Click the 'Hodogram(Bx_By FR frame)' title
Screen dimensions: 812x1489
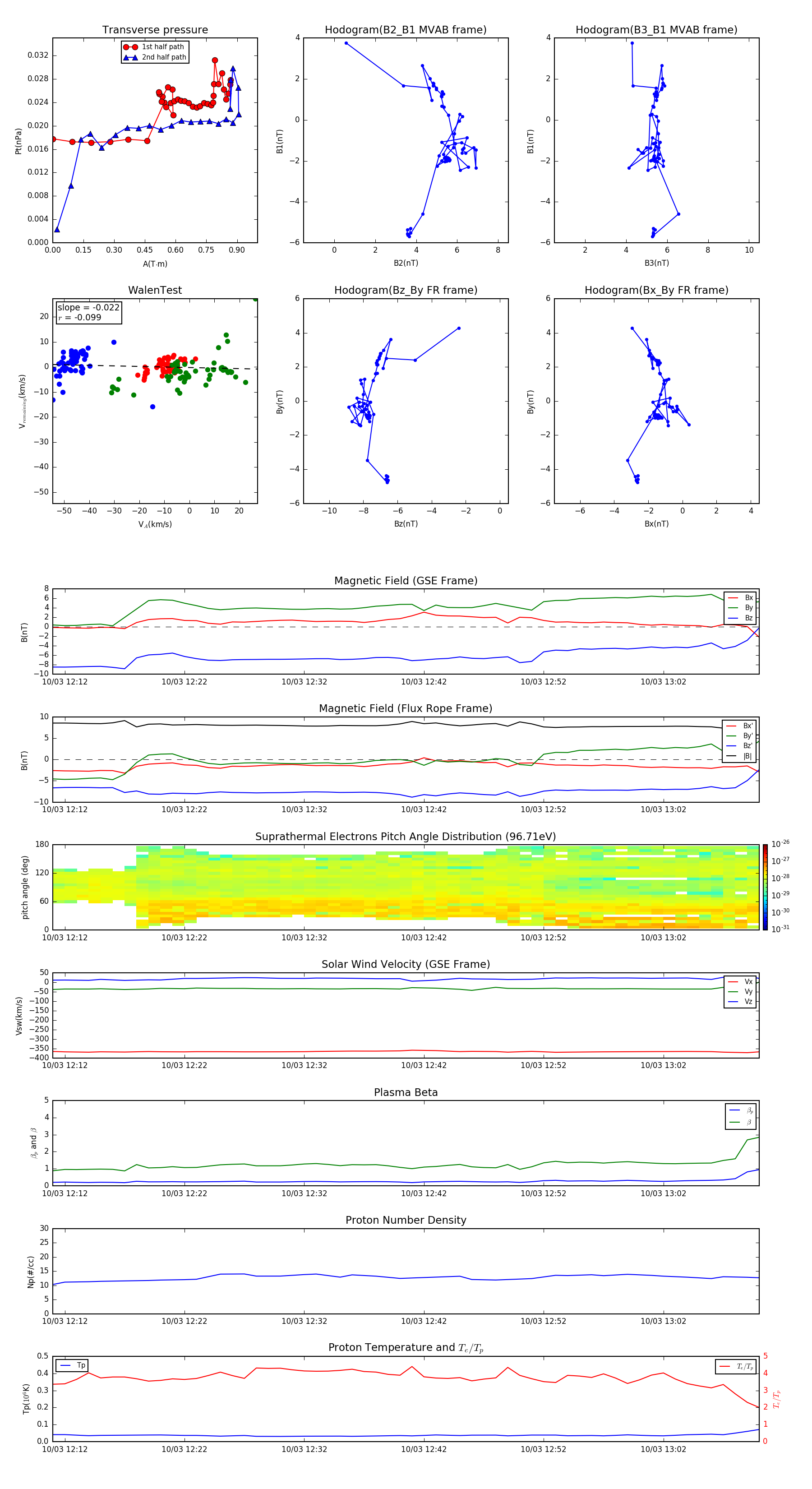pyautogui.click(x=656, y=290)
